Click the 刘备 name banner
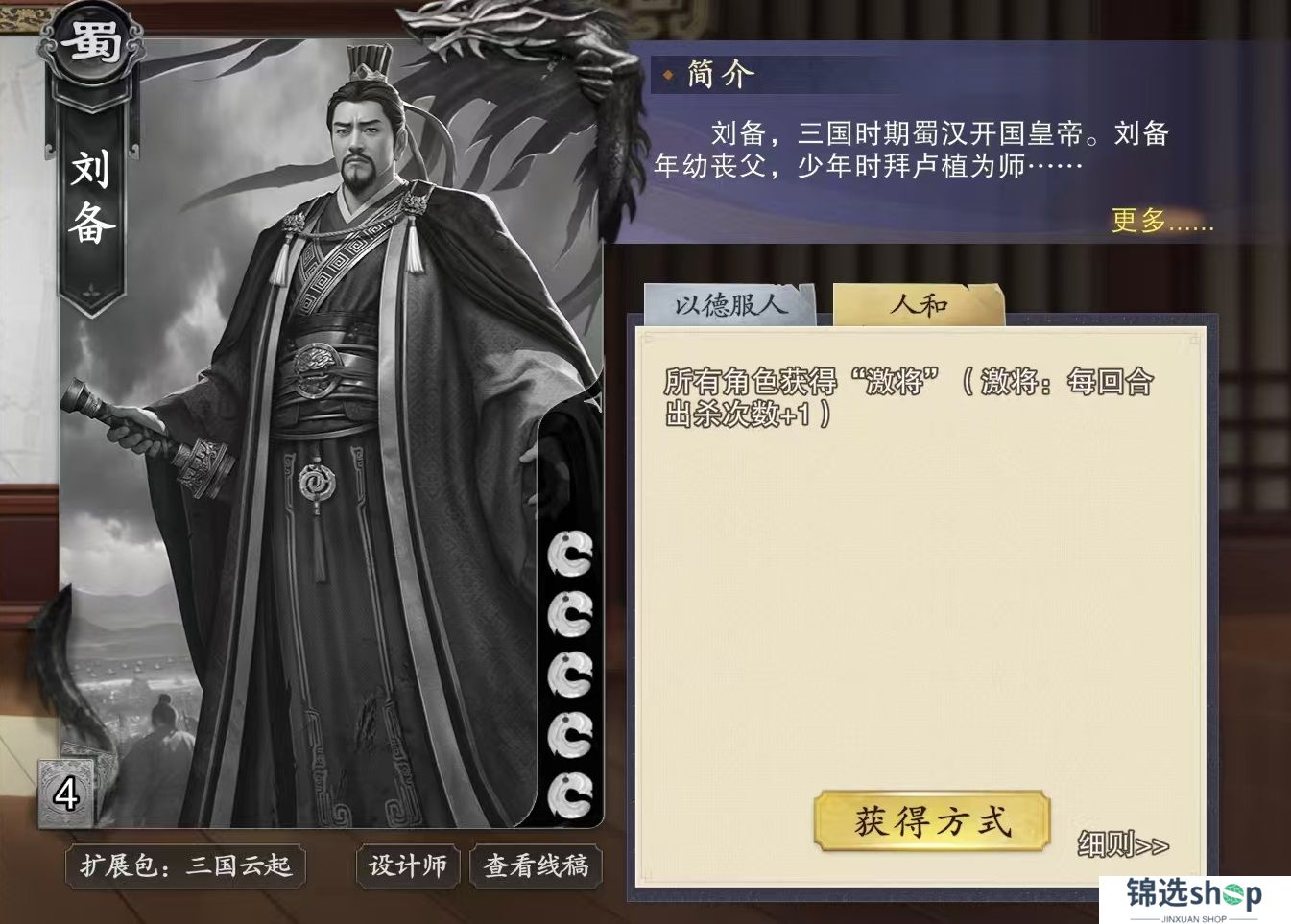 tap(92, 197)
